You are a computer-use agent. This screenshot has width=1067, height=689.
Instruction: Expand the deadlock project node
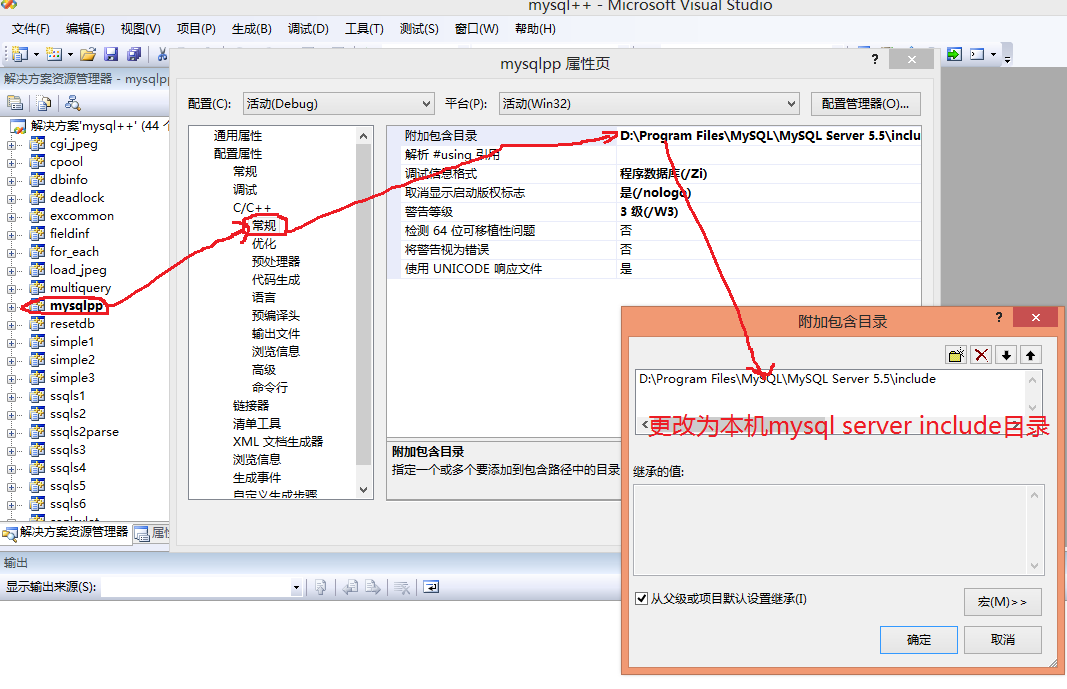tap(11, 199)
